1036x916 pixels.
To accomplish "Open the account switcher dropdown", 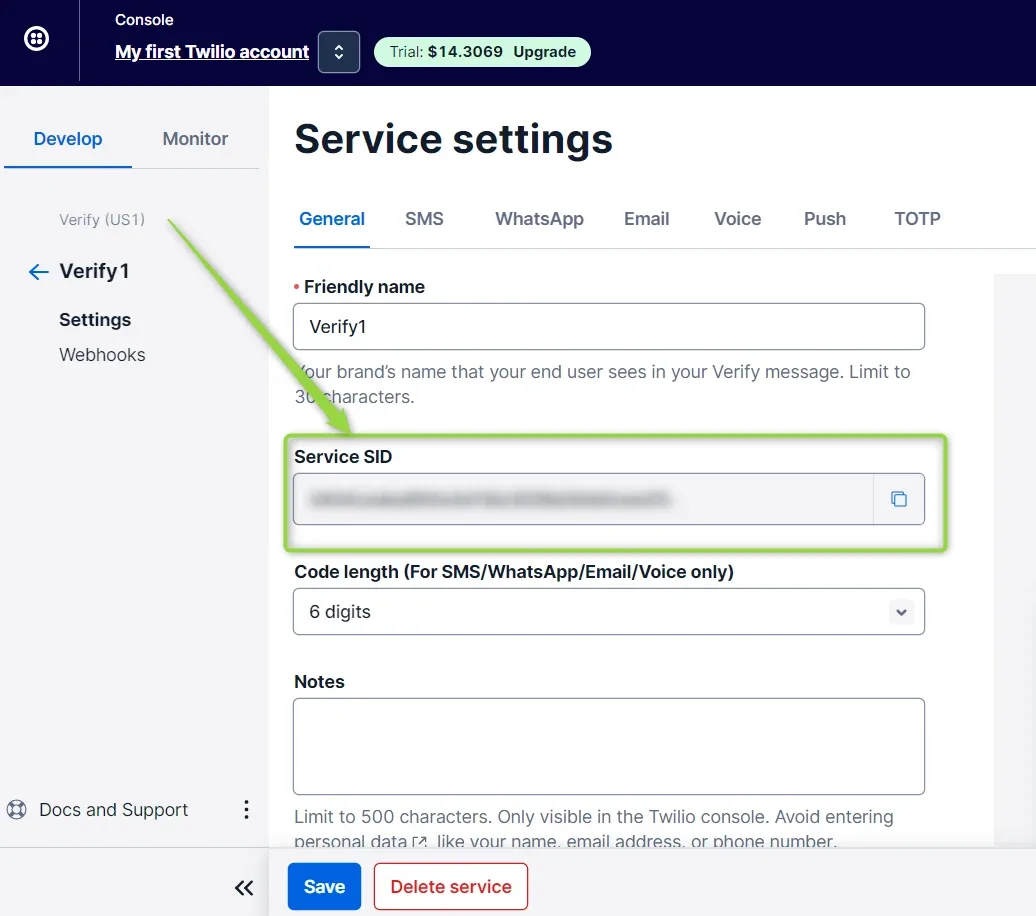I will [338, 52].
